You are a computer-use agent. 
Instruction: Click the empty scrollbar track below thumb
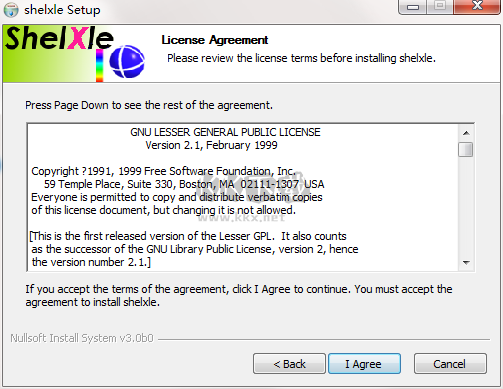(x=466, y=206)
